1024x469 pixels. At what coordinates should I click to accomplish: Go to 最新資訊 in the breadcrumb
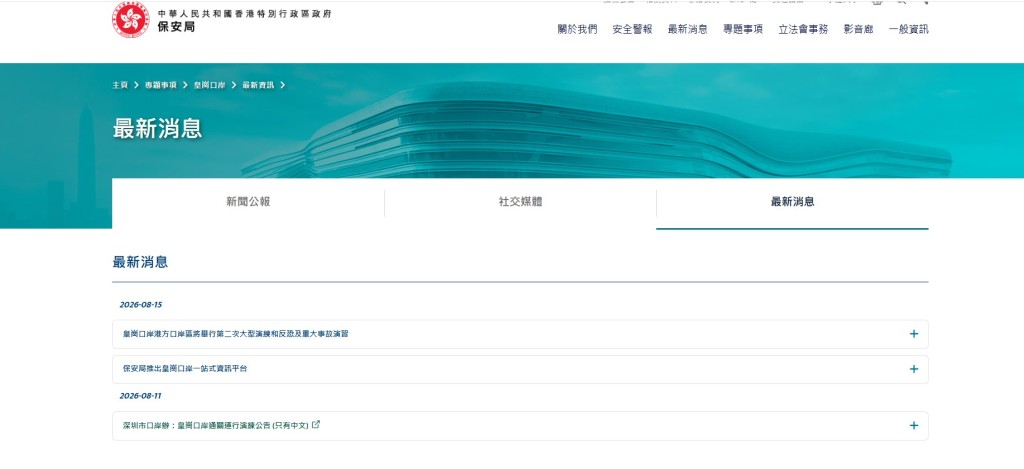258,85
